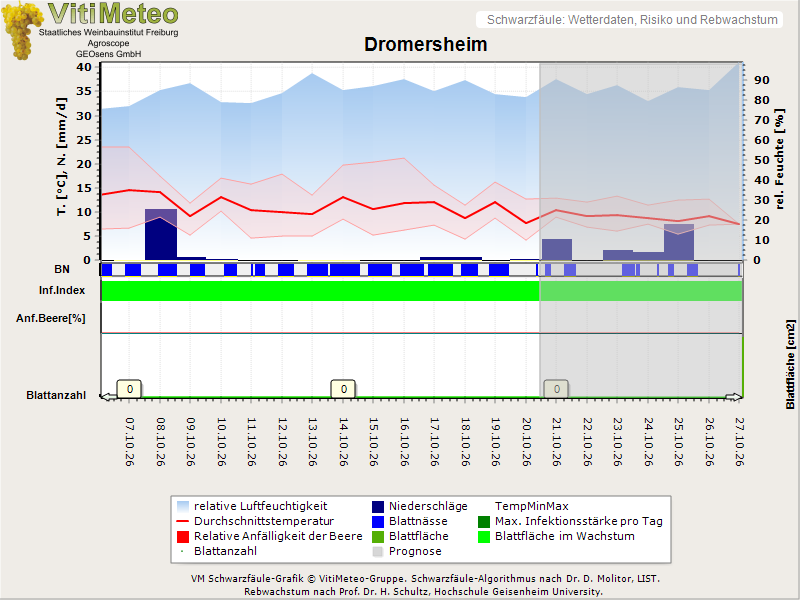Click the relative Luftfeuchtigkeit legend swatch

click(x=183, y=506)
